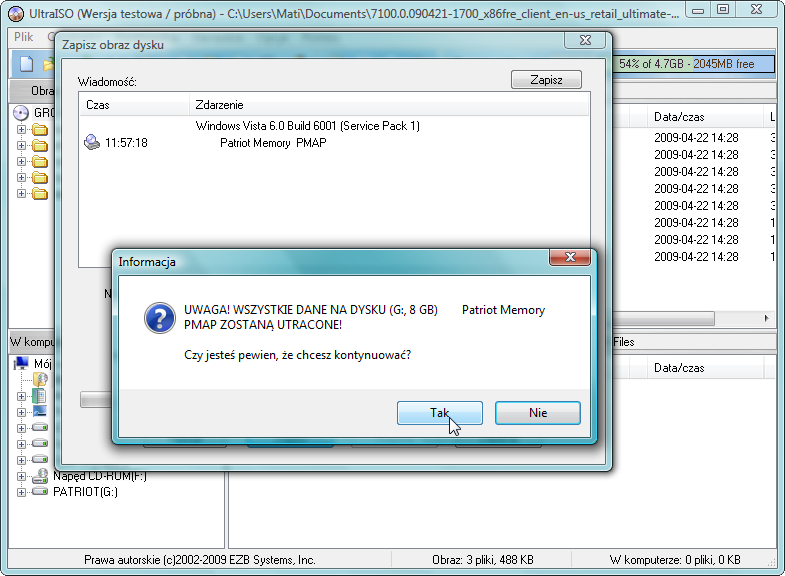
Task: Expand the third folder under the disc root
Action: tap(21, 162)
